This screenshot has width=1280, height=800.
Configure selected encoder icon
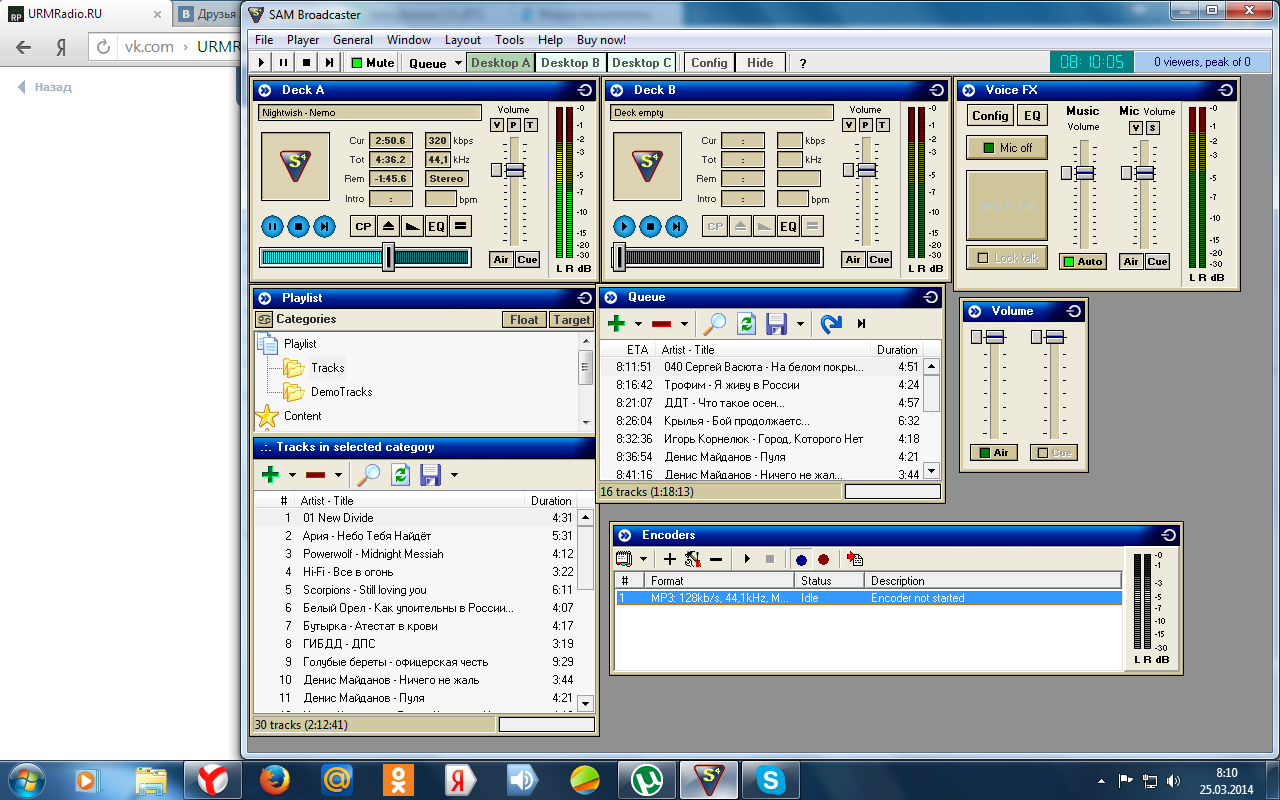click(x=692, y=559)
